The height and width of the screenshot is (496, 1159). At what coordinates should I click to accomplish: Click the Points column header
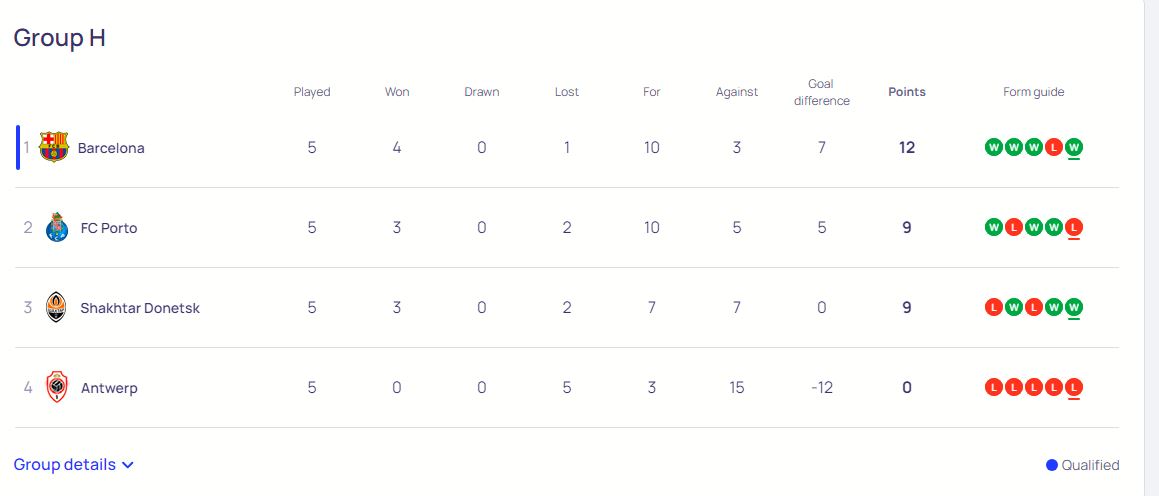(x=907, y=92)
